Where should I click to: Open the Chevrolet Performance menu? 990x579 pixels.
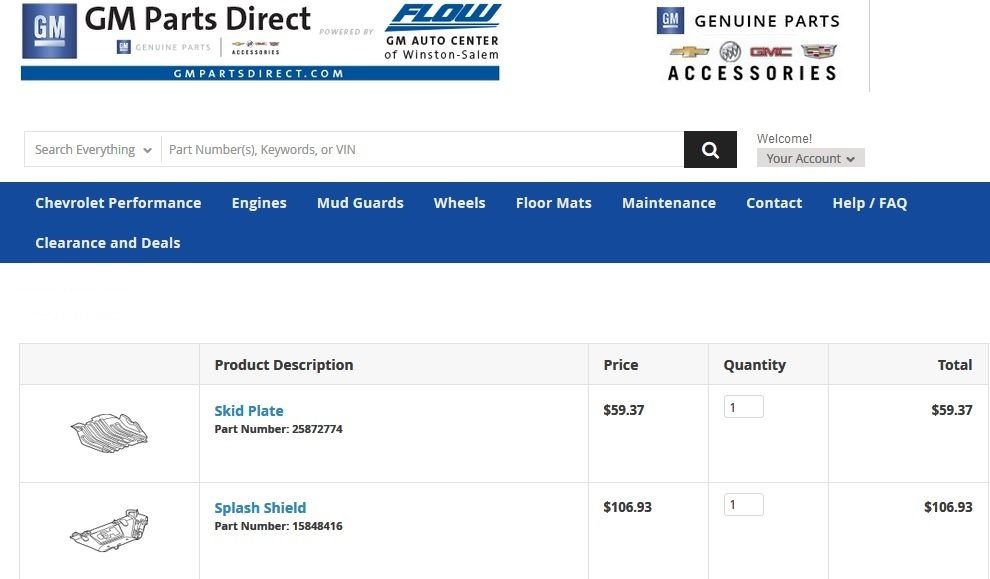pyautogui.click(x=118, y=203)
